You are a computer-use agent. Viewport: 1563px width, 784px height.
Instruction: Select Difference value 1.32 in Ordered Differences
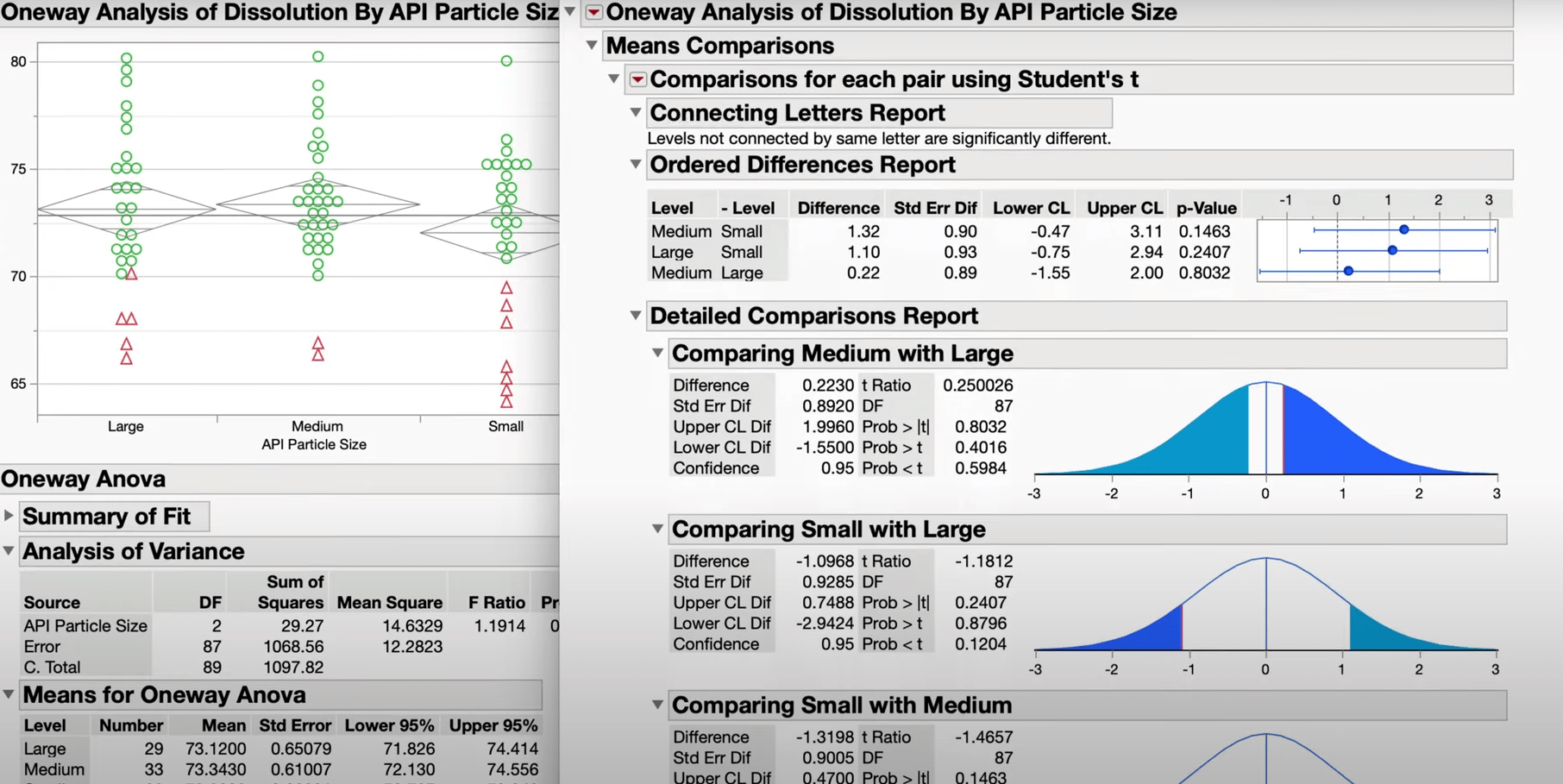(863, 231)
